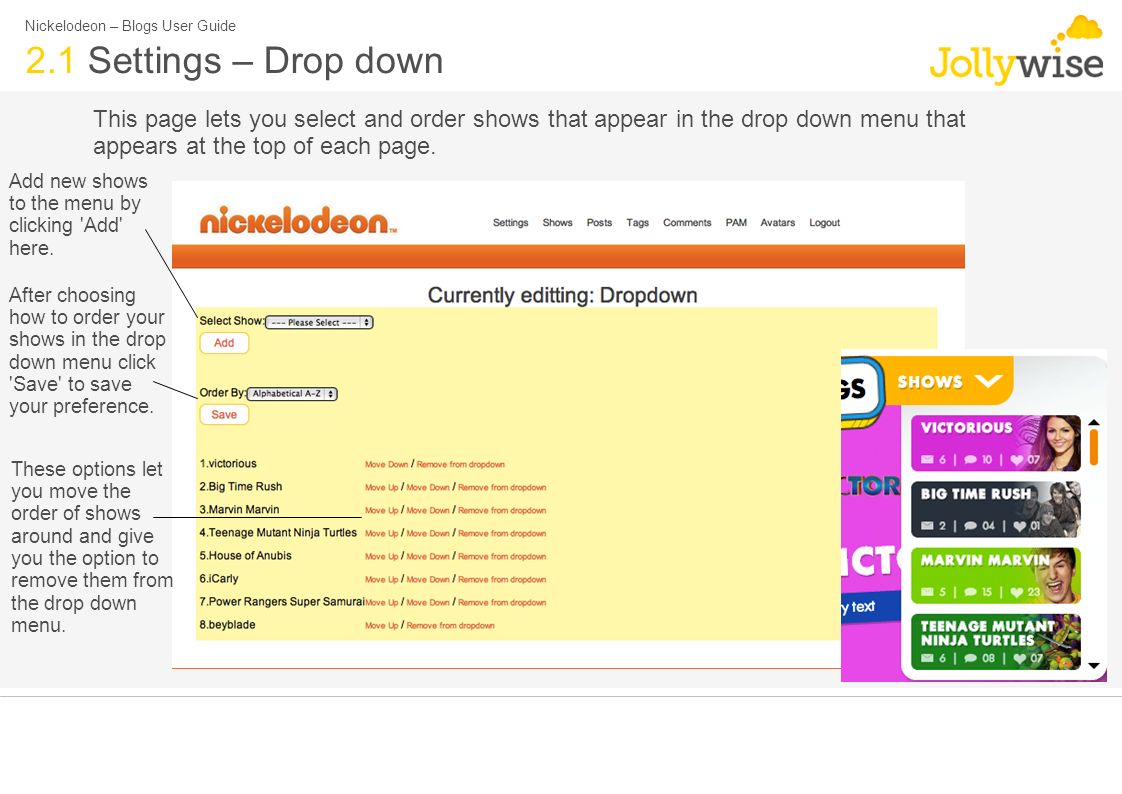Remove iCarly from dropdown

click(502, 579)
